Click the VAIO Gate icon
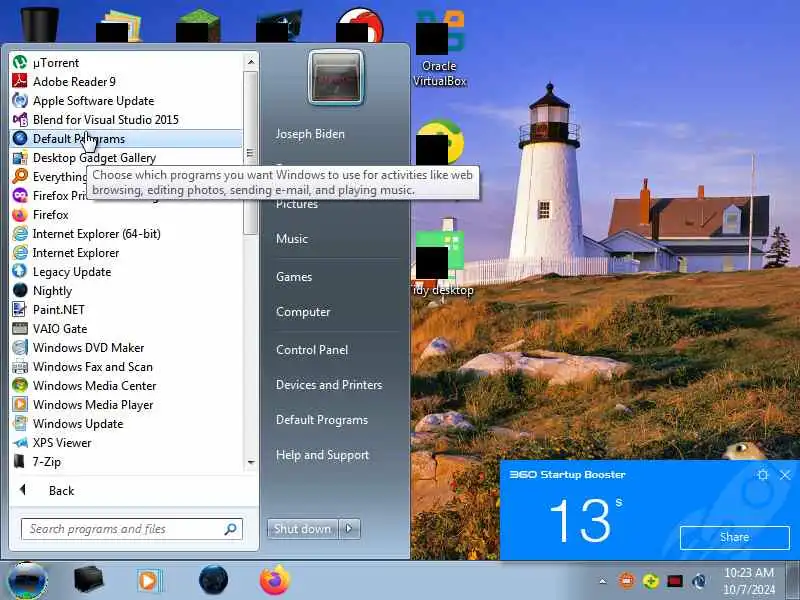This screenshot has width=800, height=600. pyautogui.click(x=20, y=329)
